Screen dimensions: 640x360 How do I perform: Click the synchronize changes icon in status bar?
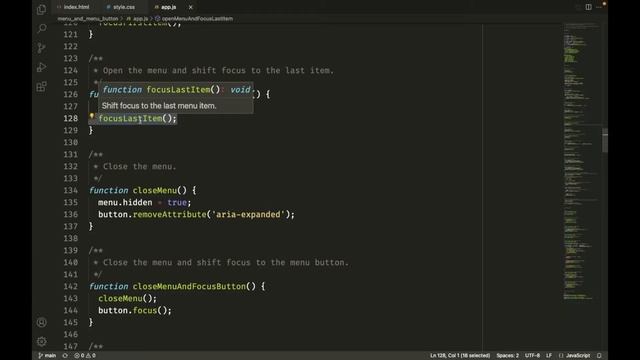coord(65,356)
